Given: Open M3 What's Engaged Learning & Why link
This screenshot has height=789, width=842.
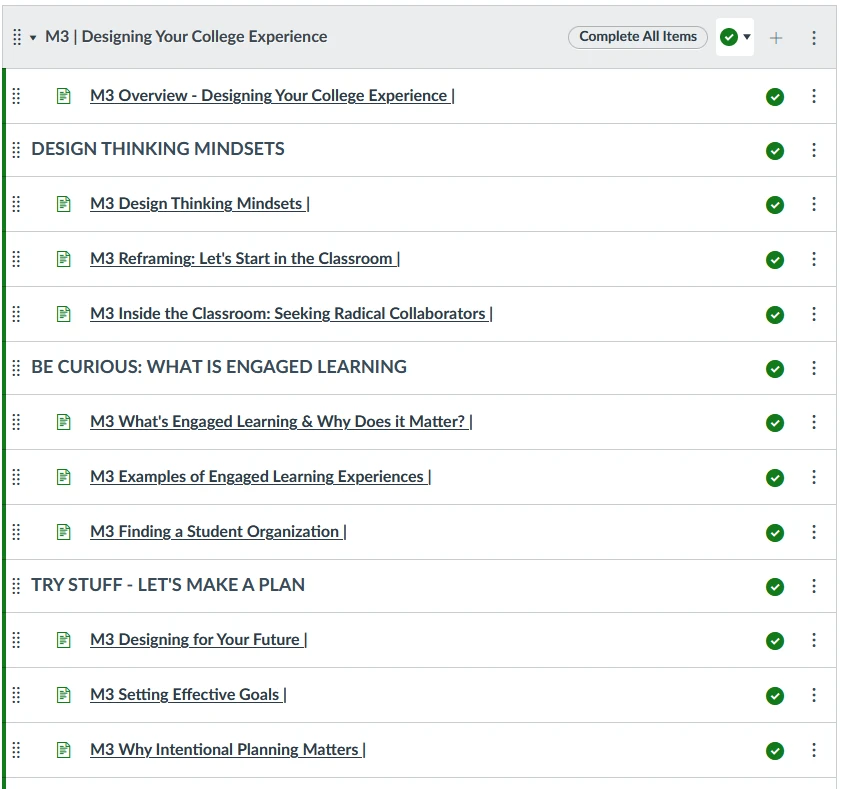Looking at the screenshot, I should pos(278,422).
